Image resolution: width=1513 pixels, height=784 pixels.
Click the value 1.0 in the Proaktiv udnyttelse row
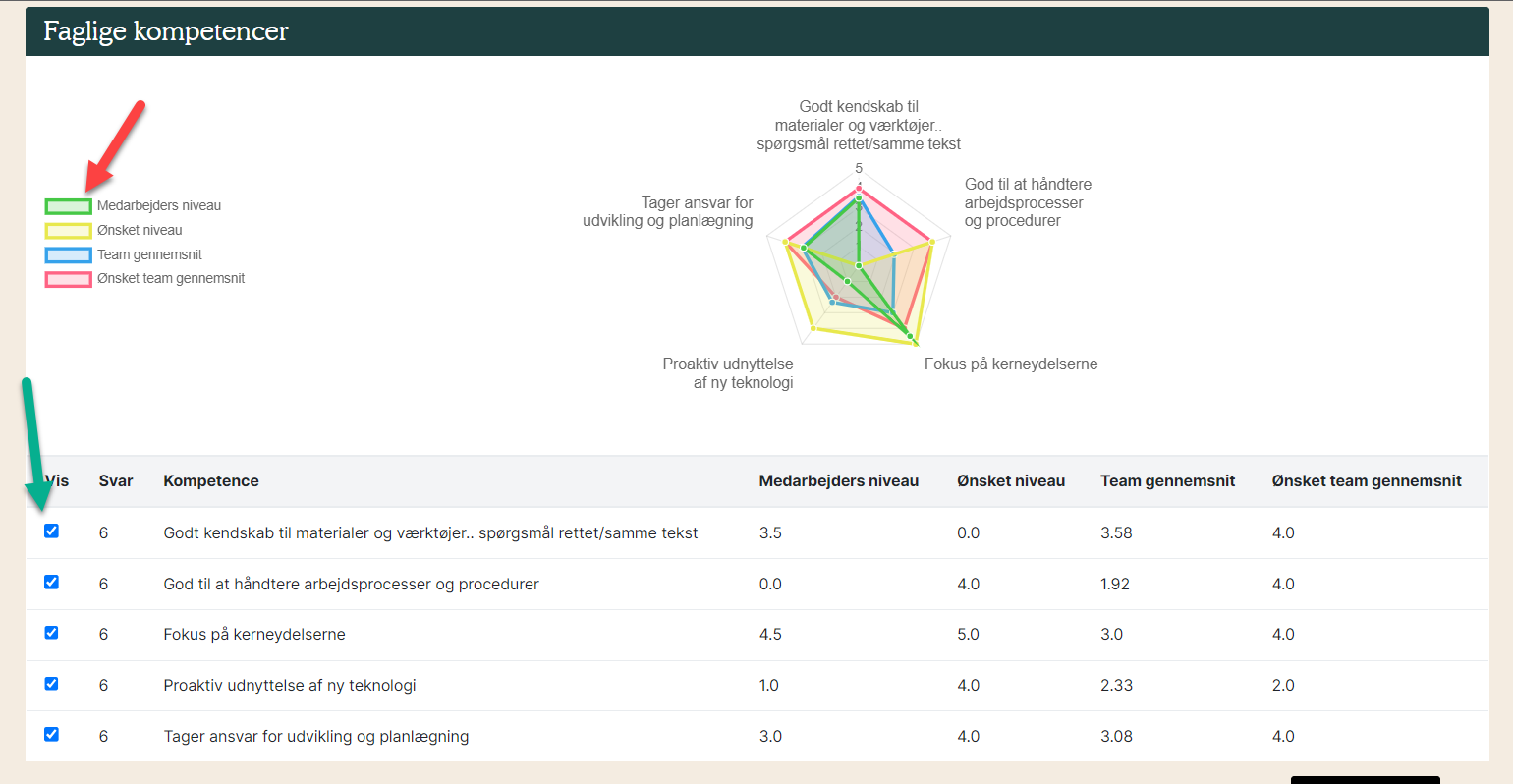point(768,686)
